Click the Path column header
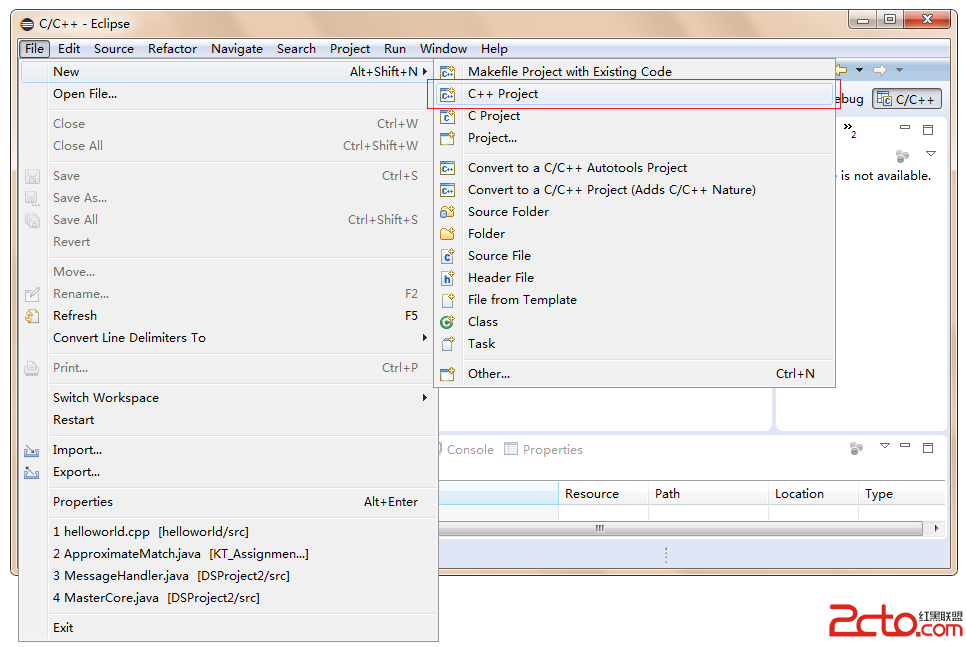The width and height of the screenshot is (966, 647). (708, 494)
